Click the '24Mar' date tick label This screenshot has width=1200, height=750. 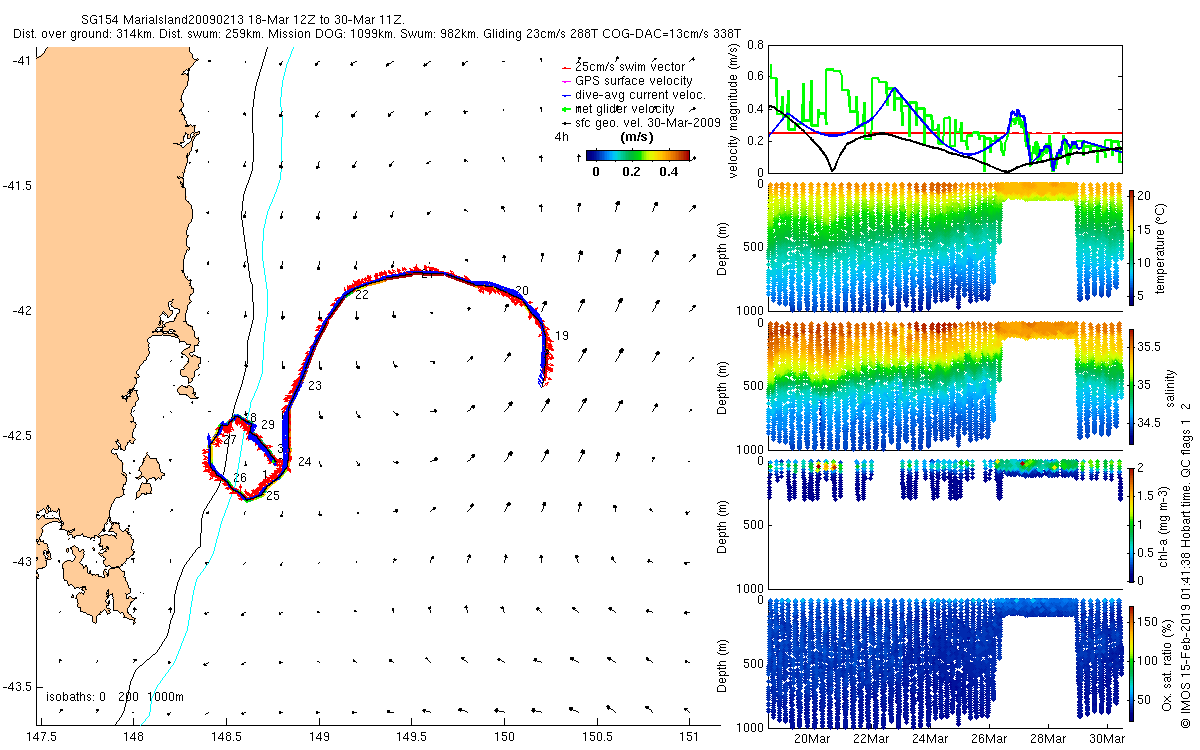coord(930,738)
